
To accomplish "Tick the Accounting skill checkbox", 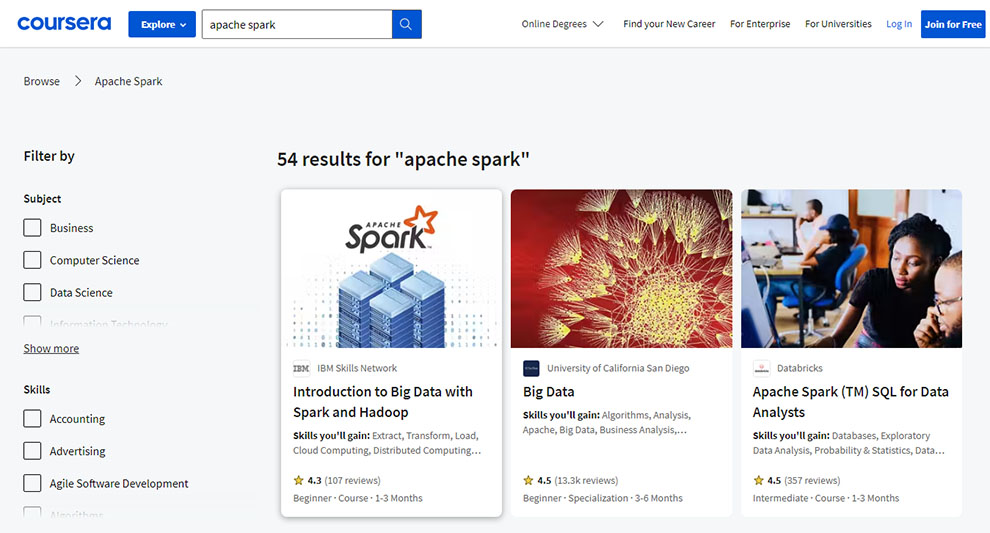I will tap(32, 419).
